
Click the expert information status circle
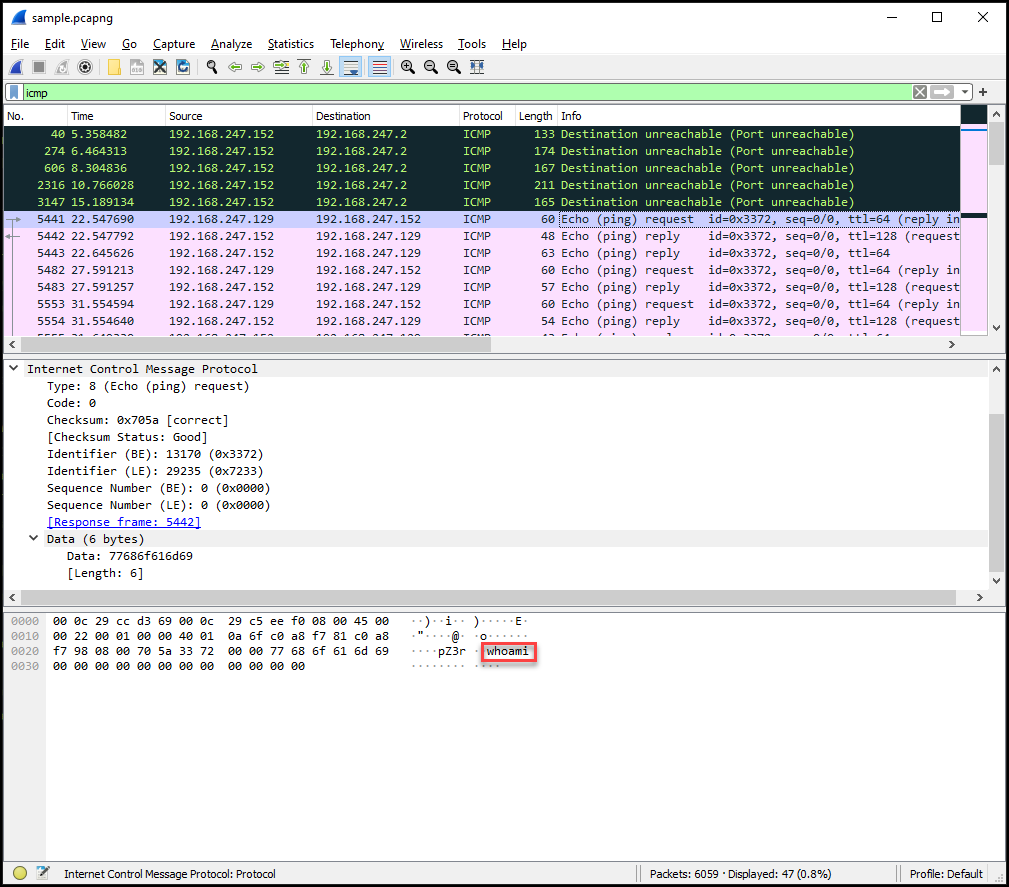tap(20, 873)
